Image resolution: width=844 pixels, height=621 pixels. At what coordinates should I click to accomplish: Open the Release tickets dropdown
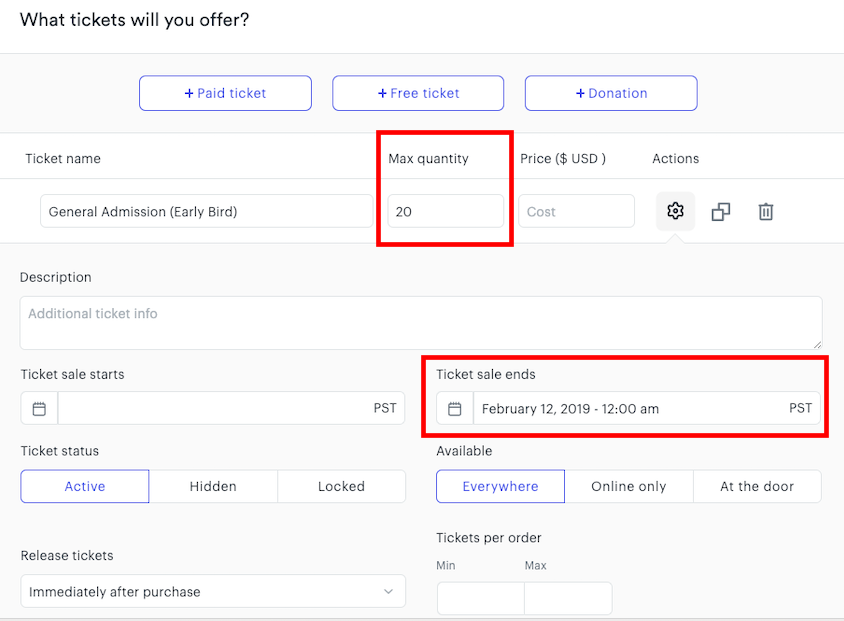[x=213, y=591]
